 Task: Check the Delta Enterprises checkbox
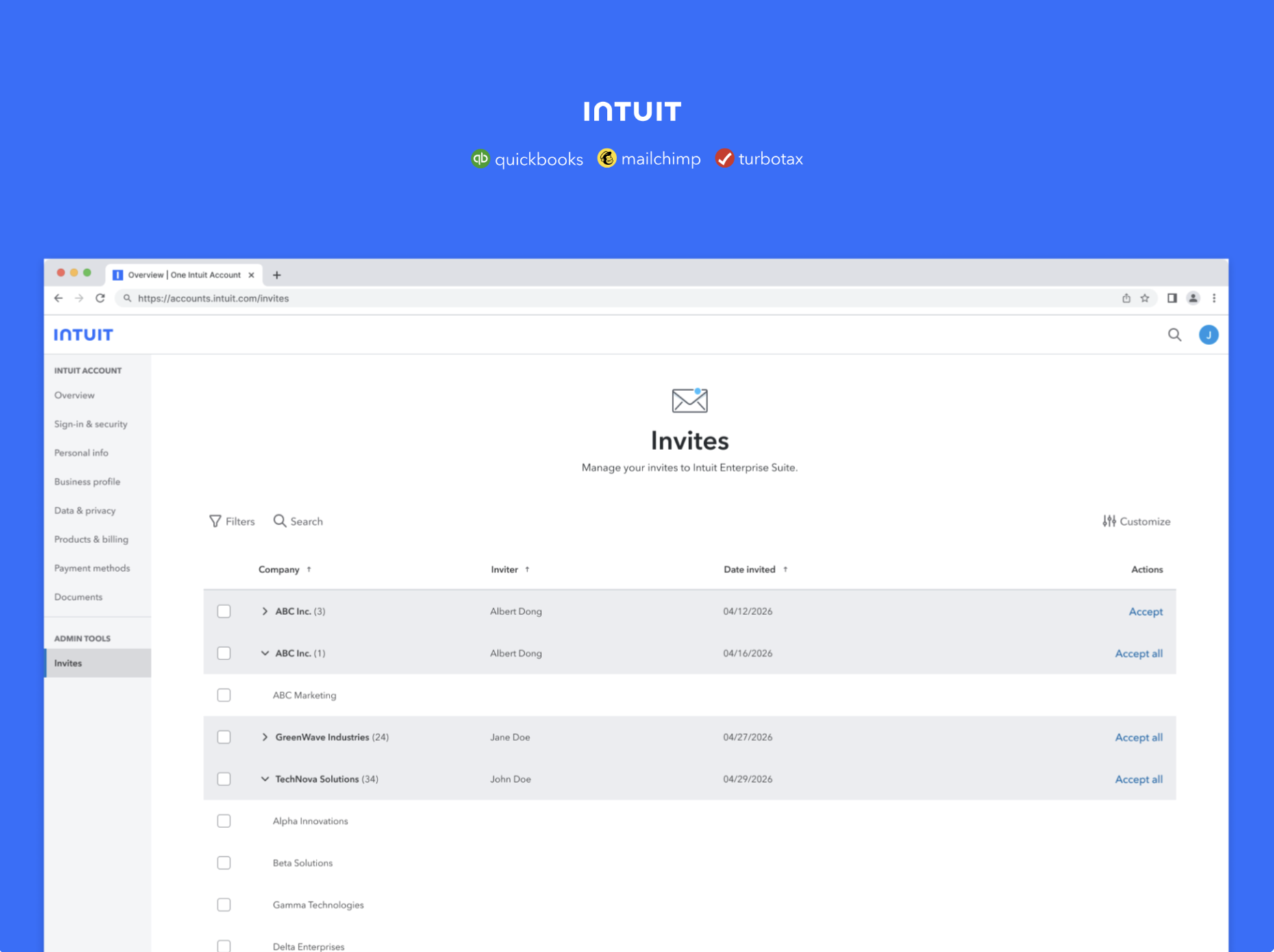[224, 946]
